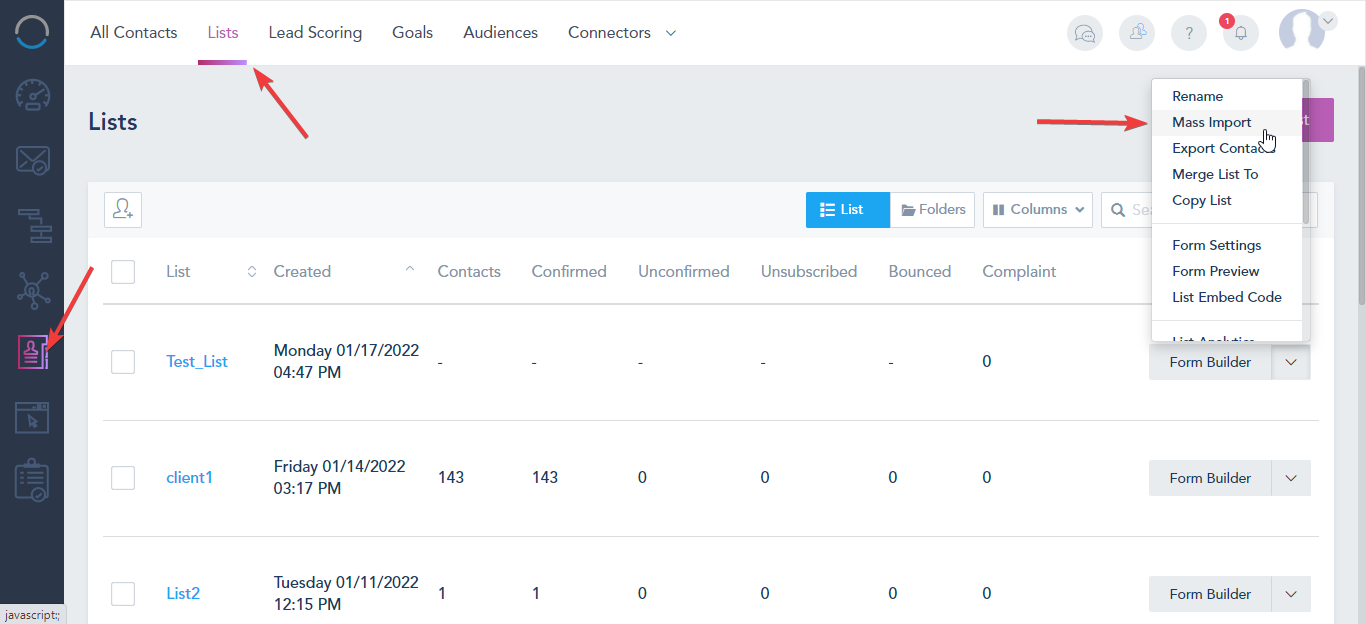Click the 143 contacts value for client1
This screenshot has width=1366, height=624.
451,478
